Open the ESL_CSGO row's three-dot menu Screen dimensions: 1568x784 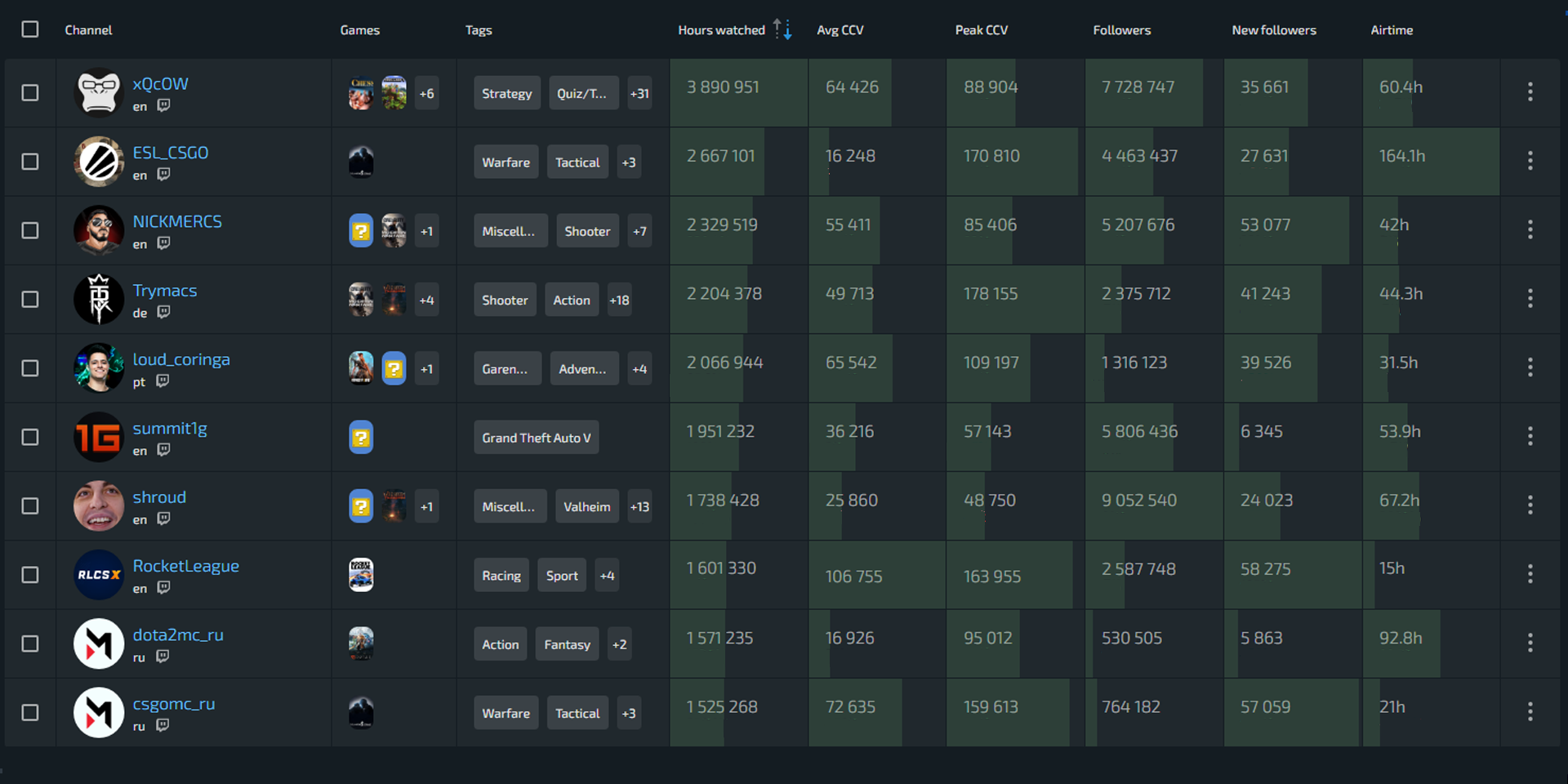pos(1530,161)
